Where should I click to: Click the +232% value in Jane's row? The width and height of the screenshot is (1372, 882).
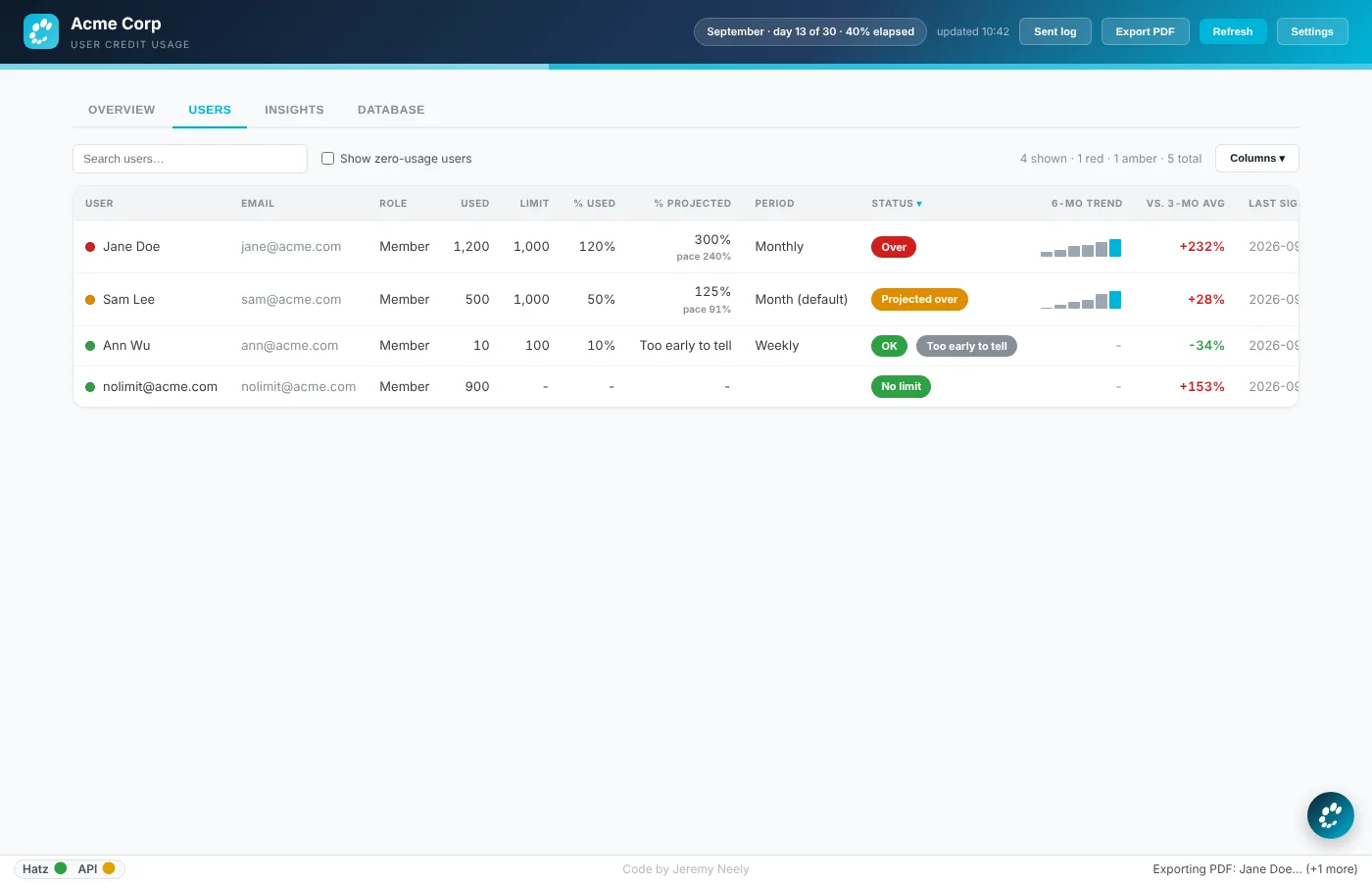click(1201, 247)
